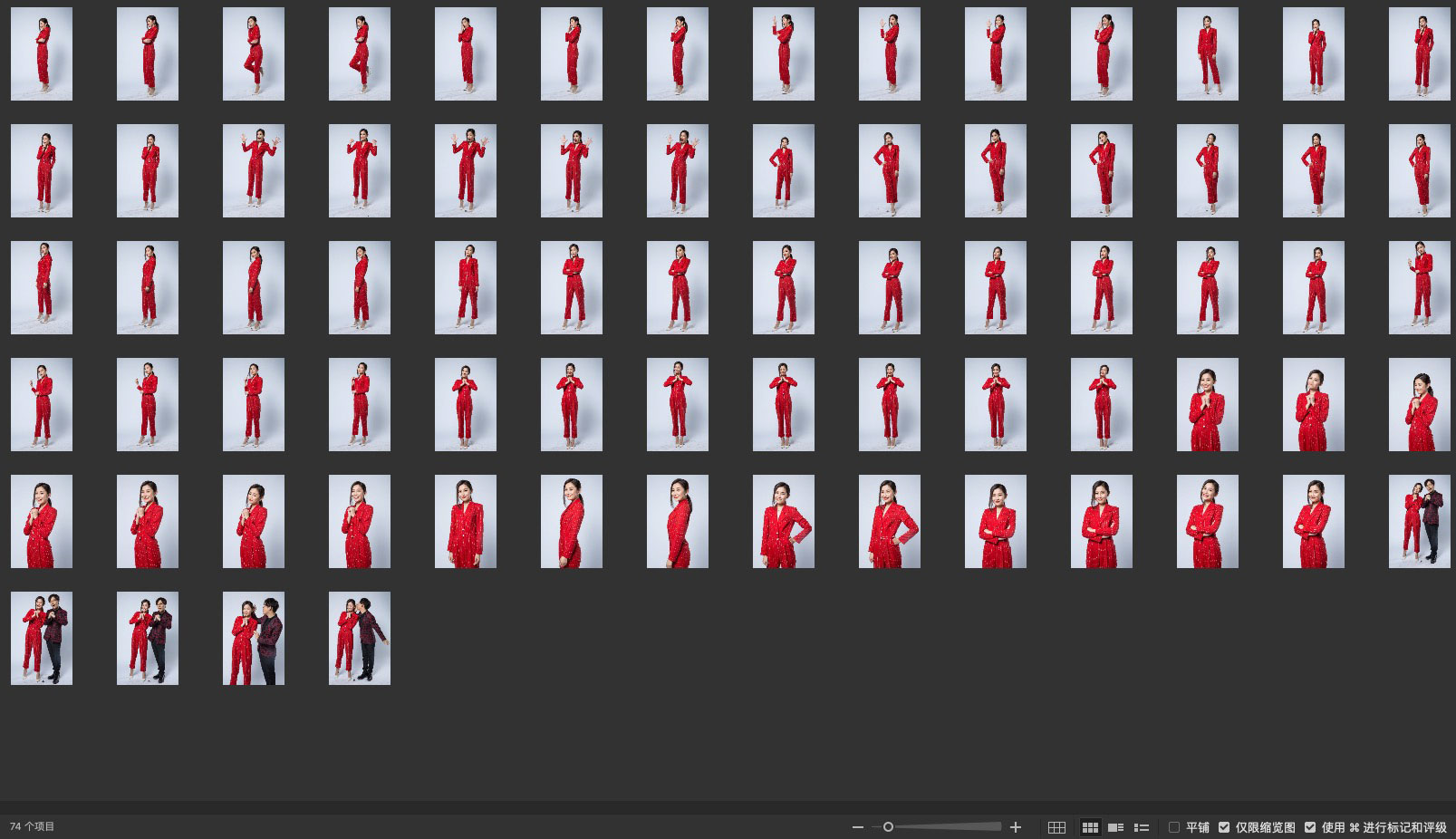The width and height of the screenshot is (1456, 839).
Task: Select the first thumbnail in the second row
Action: click(42, 171)
